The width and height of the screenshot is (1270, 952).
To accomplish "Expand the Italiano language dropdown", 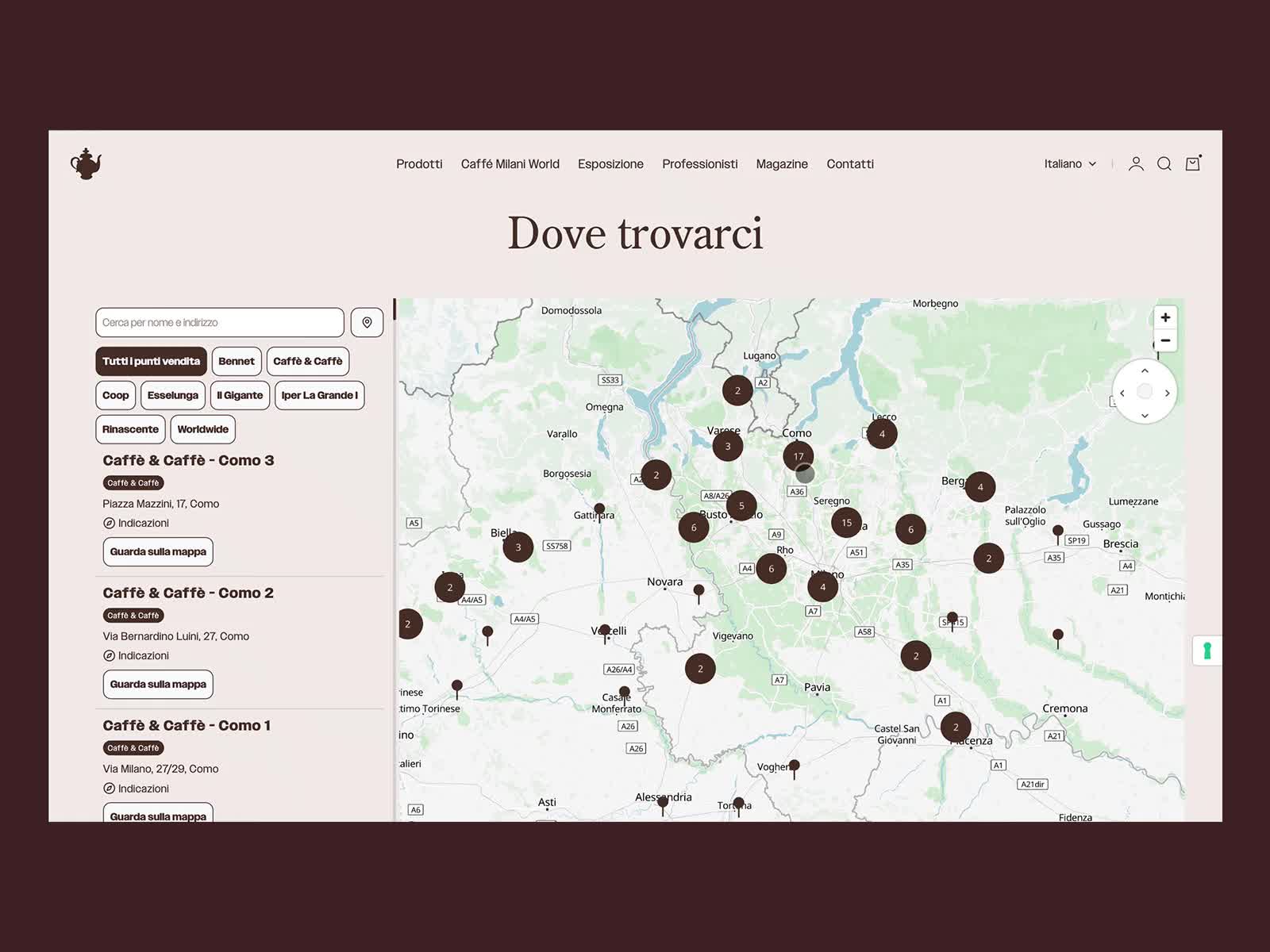I will click(1069, 164).
